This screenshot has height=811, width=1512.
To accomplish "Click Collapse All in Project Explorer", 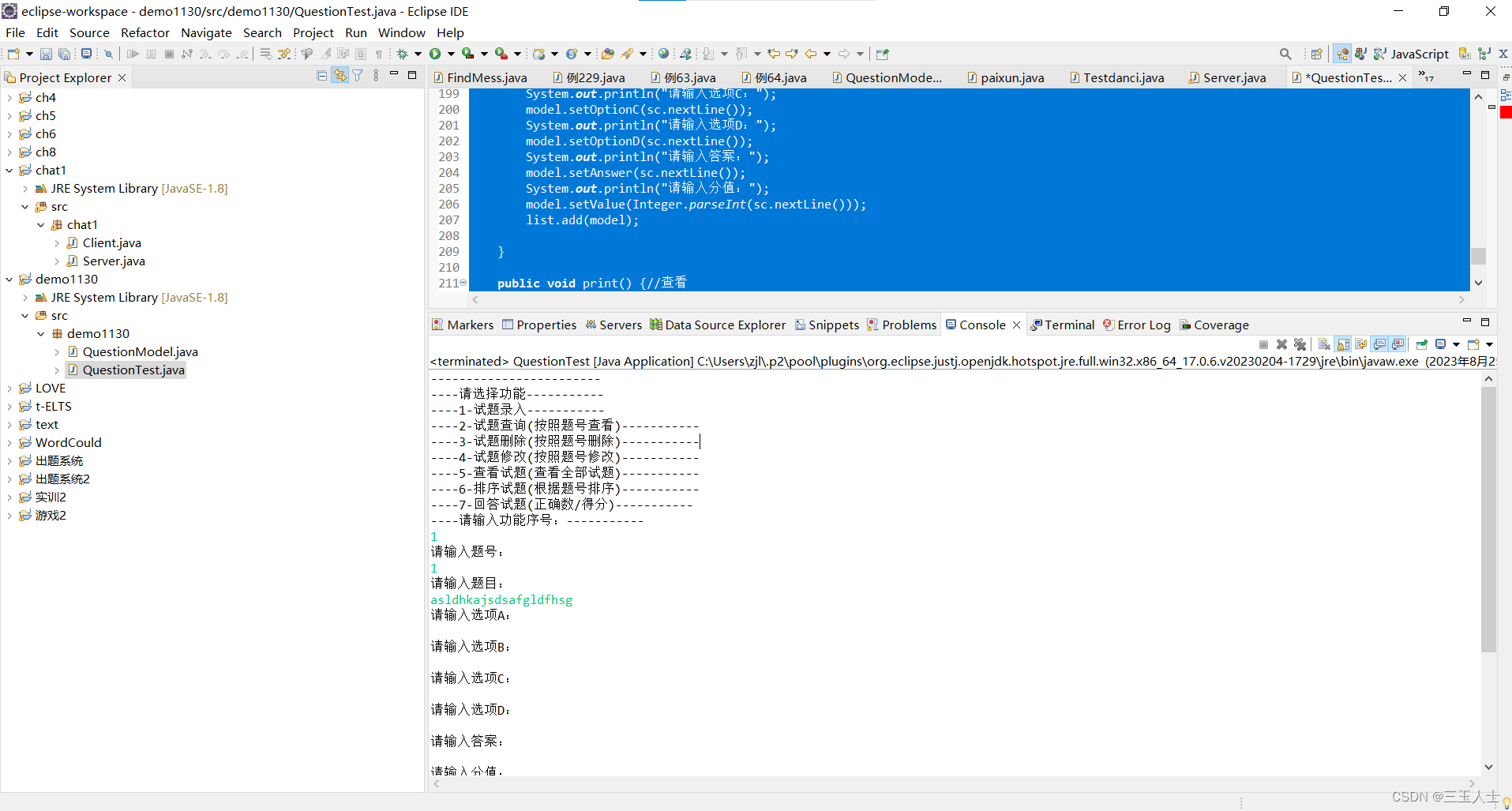I will coord(321,76).
